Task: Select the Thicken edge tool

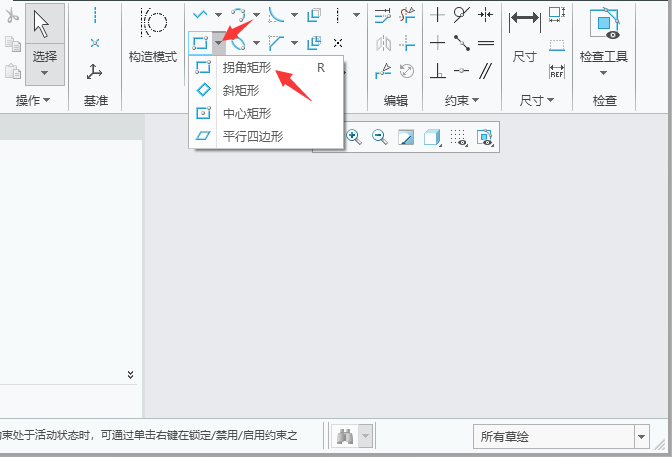Action: point(314,43)
